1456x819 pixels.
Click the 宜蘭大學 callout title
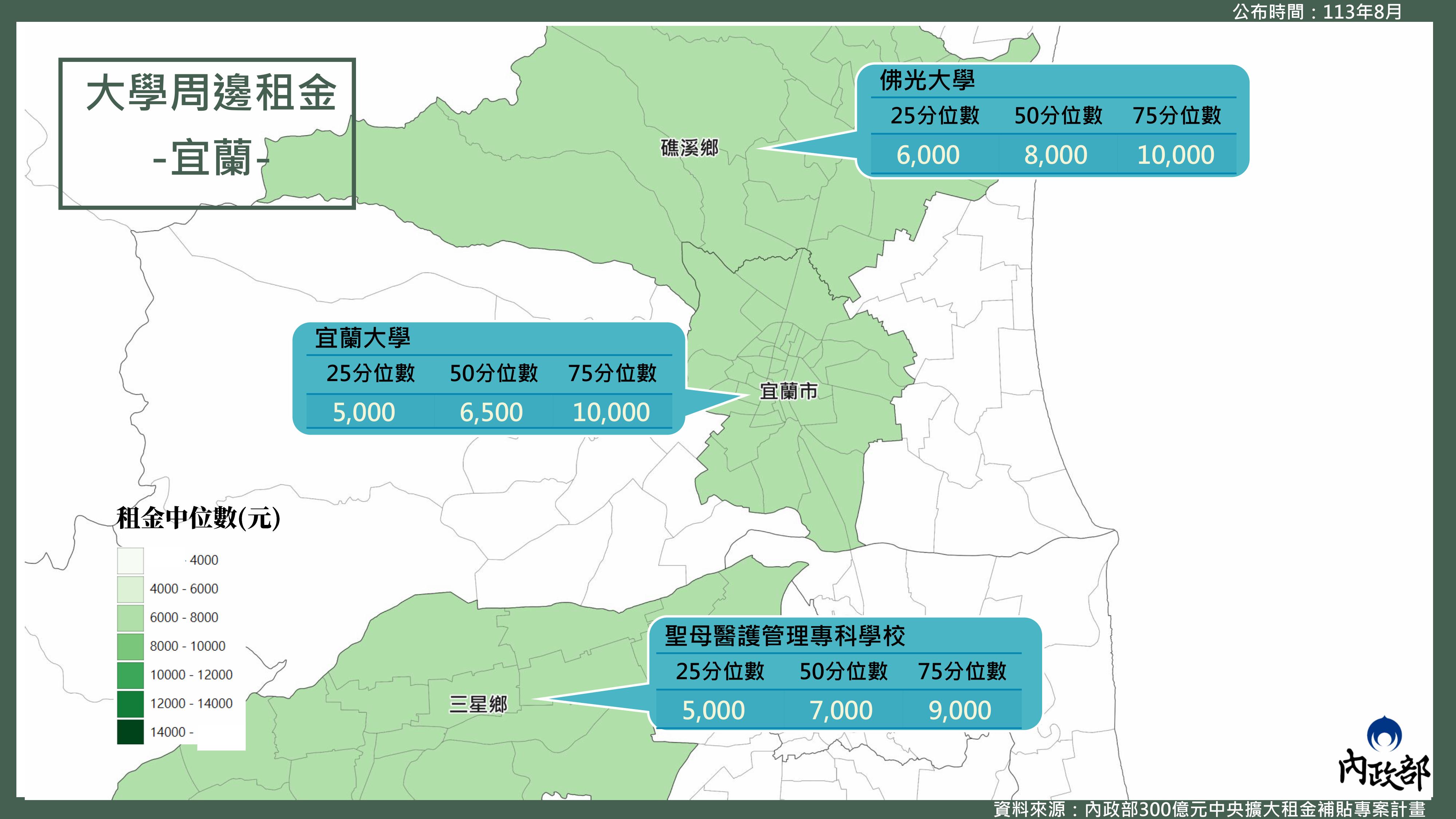tap(362, 338)
